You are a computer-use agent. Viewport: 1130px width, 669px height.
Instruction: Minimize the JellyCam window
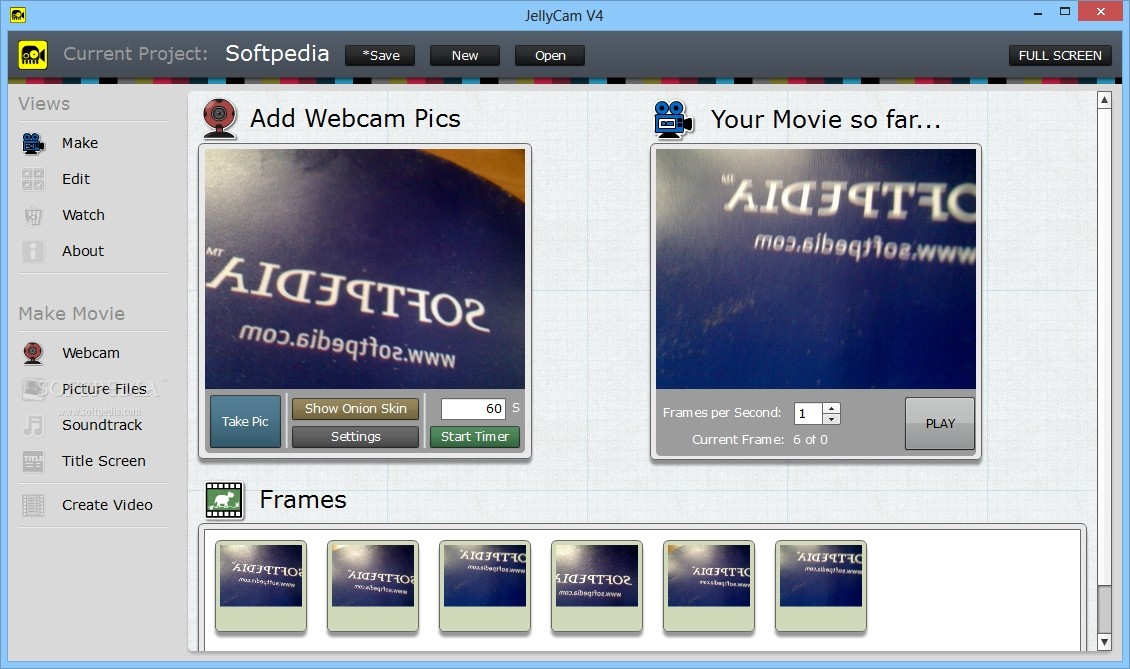(1038, 13)
